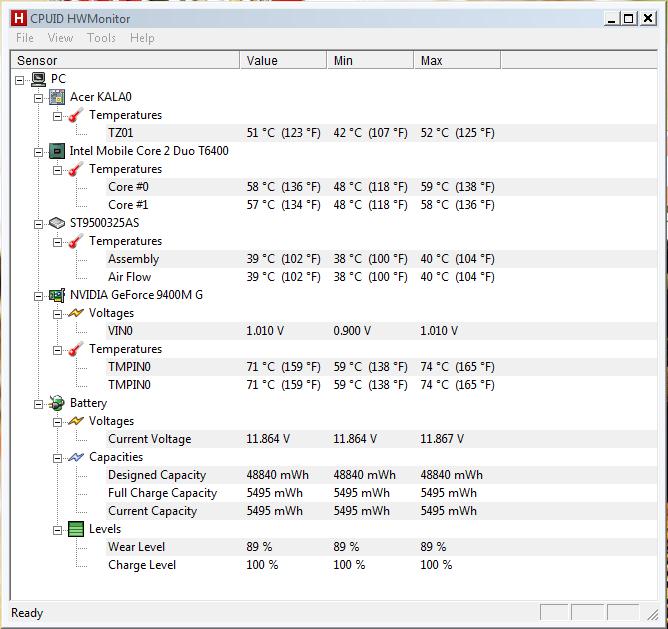
Task: Click the Battery icon
Action: pos(57,403)
